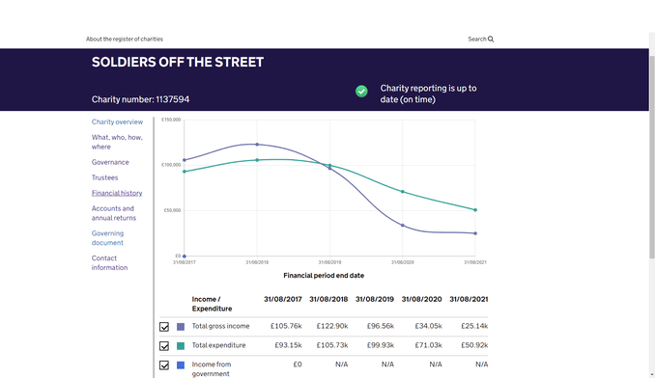The width and height of the screenshot is (655, 378).
Task: Click the teal Total expenditure swatch
Action: 180,346
